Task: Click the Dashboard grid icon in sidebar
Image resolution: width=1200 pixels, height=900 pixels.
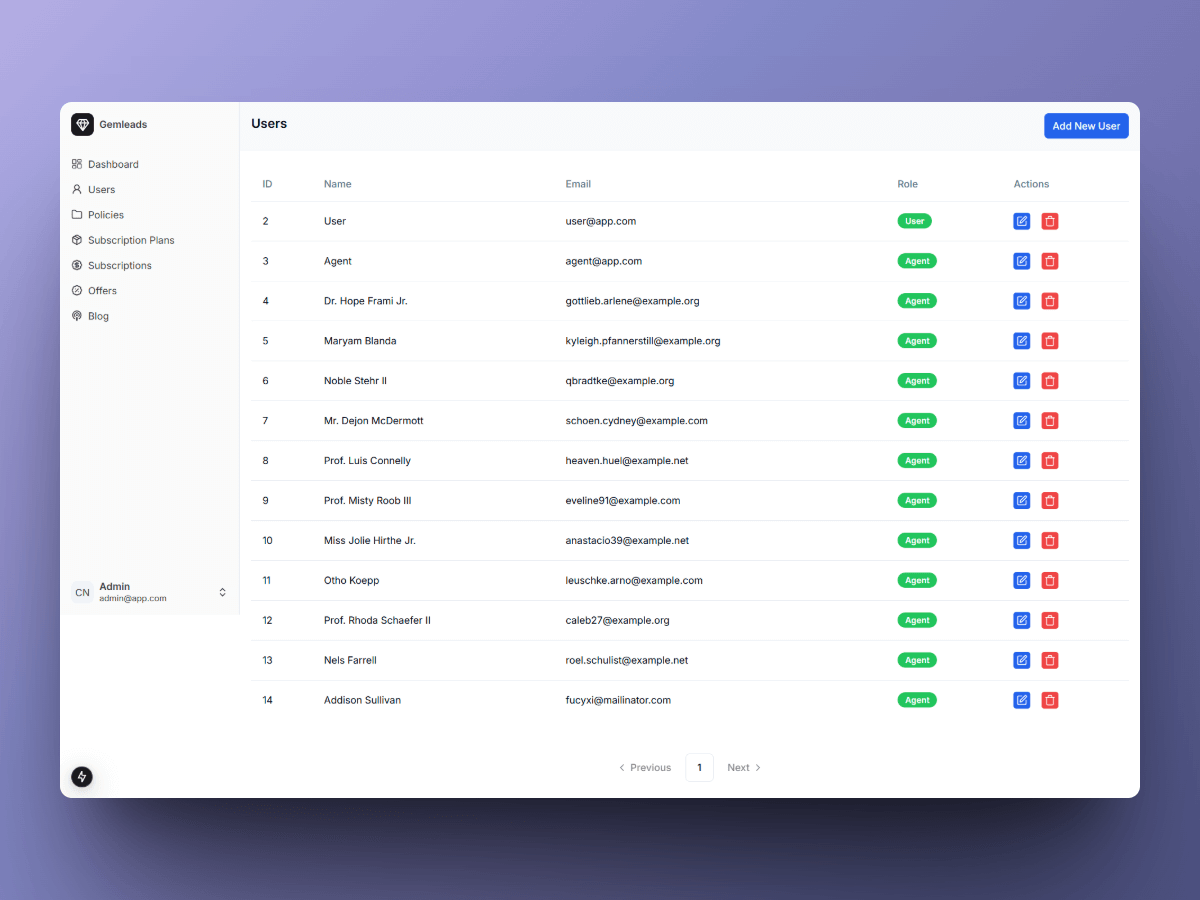Action: [77, 164]
